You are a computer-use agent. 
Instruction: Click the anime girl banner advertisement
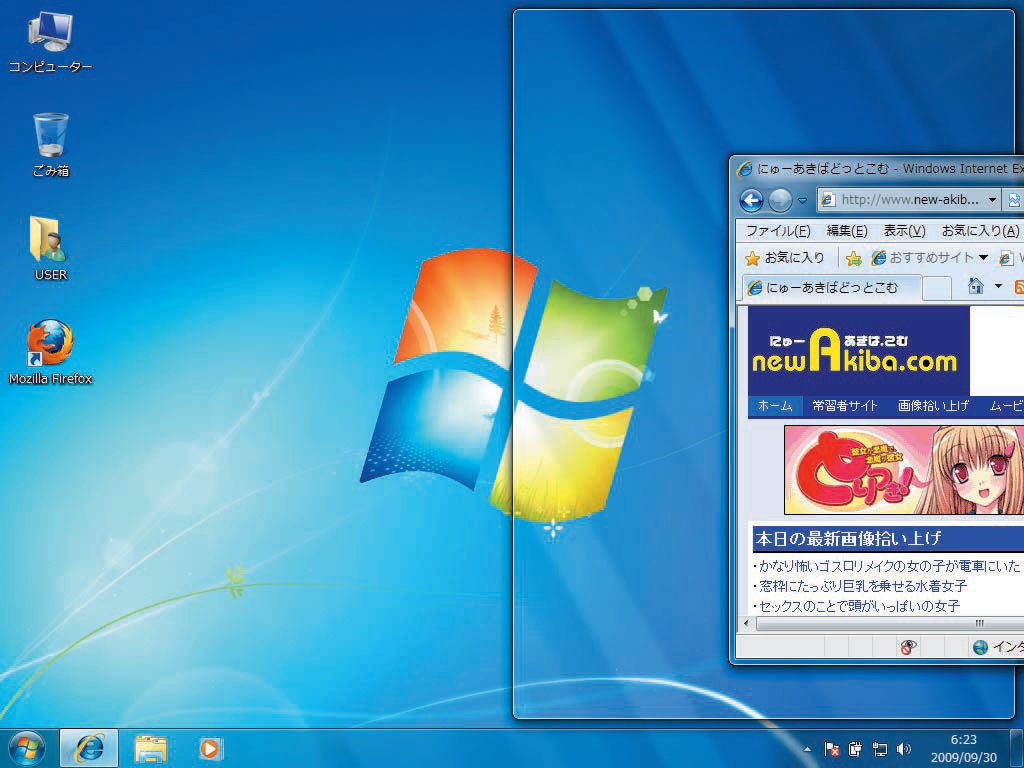(904, 470)
